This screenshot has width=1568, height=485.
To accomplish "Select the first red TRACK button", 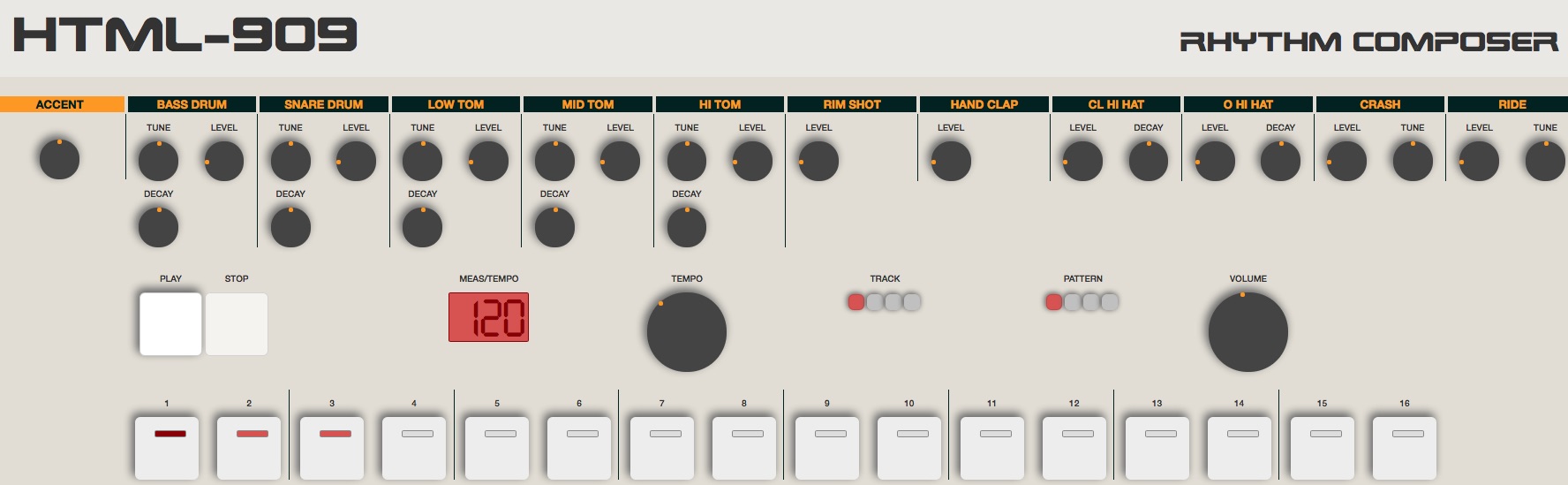I will (856, 302).
